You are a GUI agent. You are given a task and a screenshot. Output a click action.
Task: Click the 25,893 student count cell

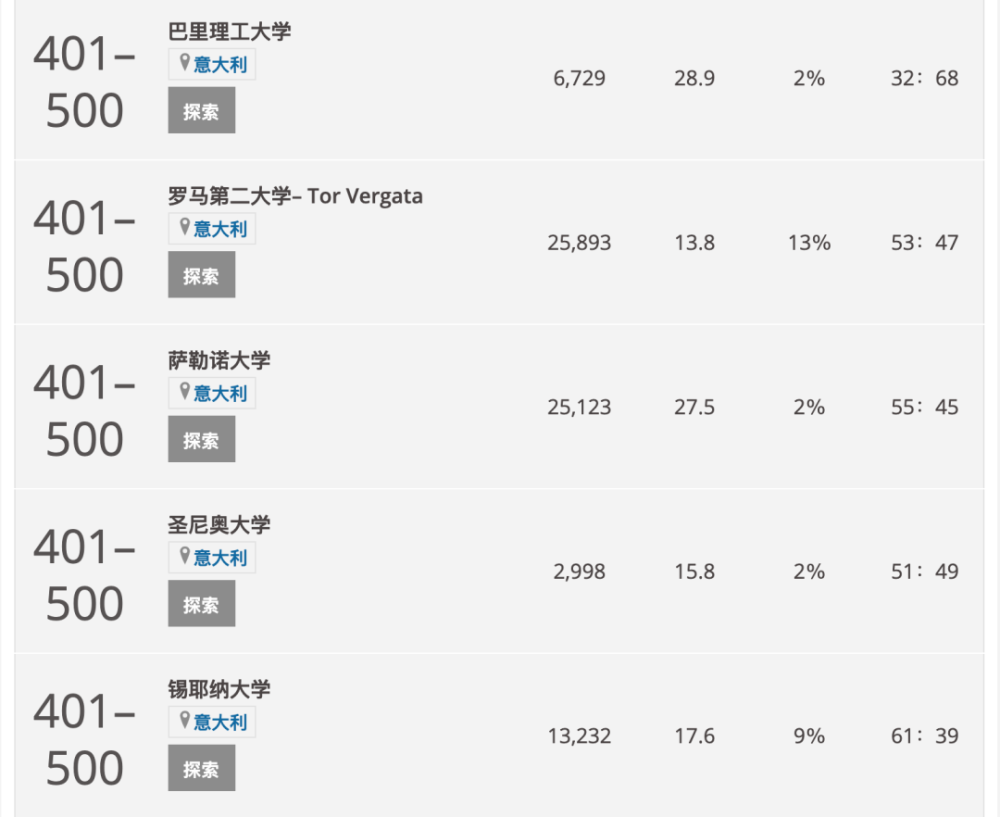coord(579,243)
